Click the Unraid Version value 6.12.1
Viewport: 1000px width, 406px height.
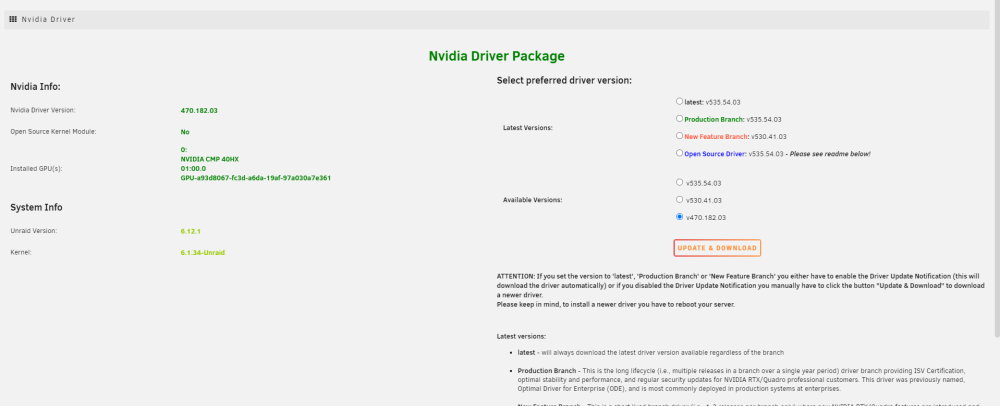pos(191,231)
